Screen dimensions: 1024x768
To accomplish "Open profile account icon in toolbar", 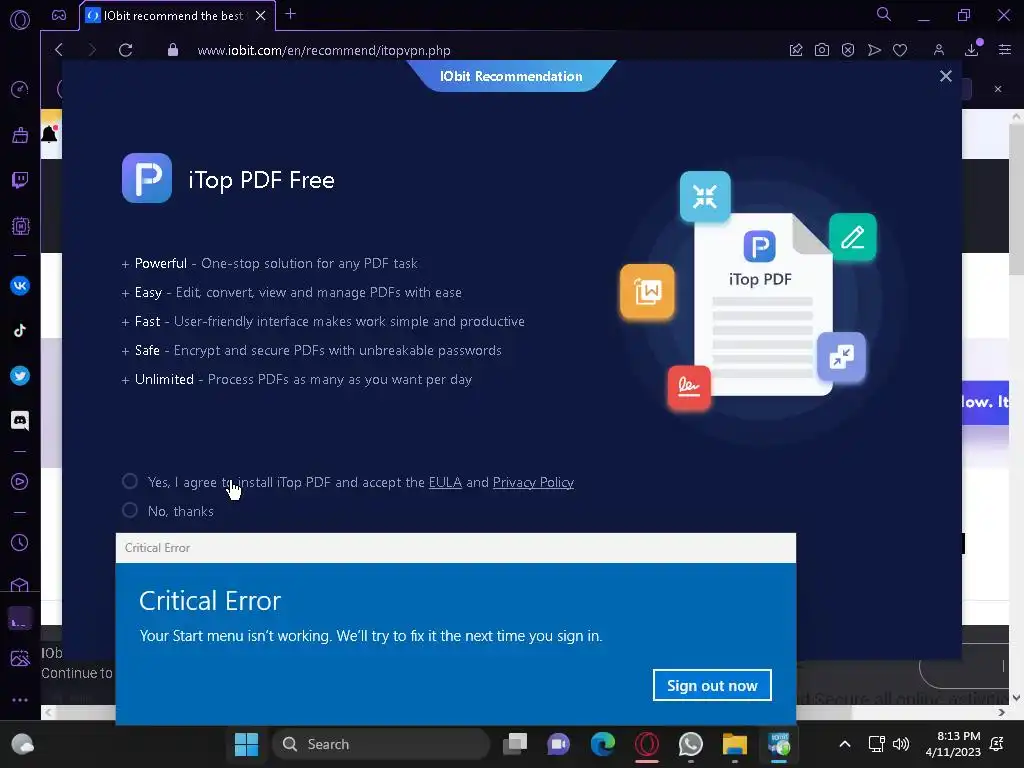I will pyautogui.click(x=938, y=50).
